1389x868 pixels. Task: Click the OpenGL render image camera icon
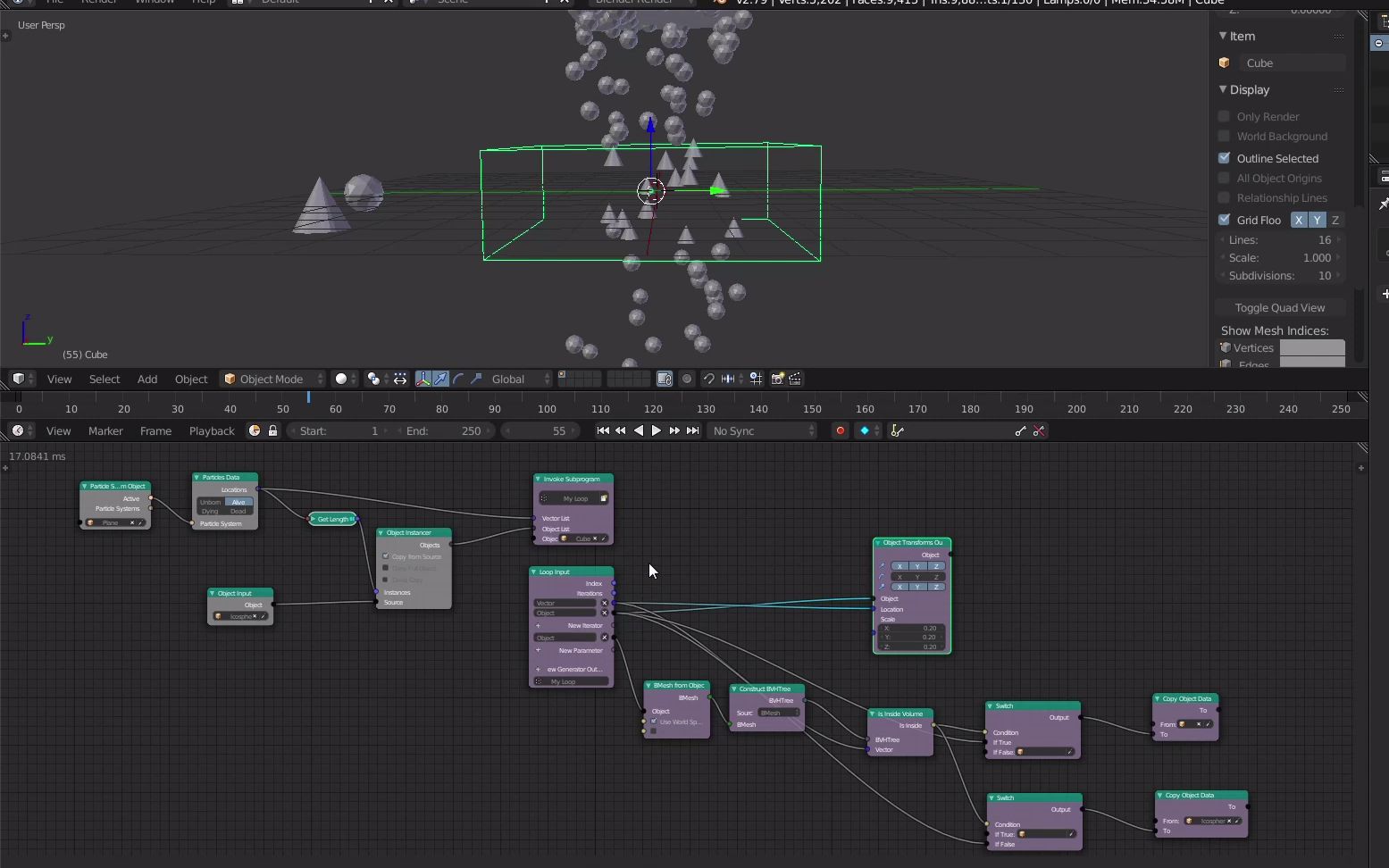tap(777, 379)
